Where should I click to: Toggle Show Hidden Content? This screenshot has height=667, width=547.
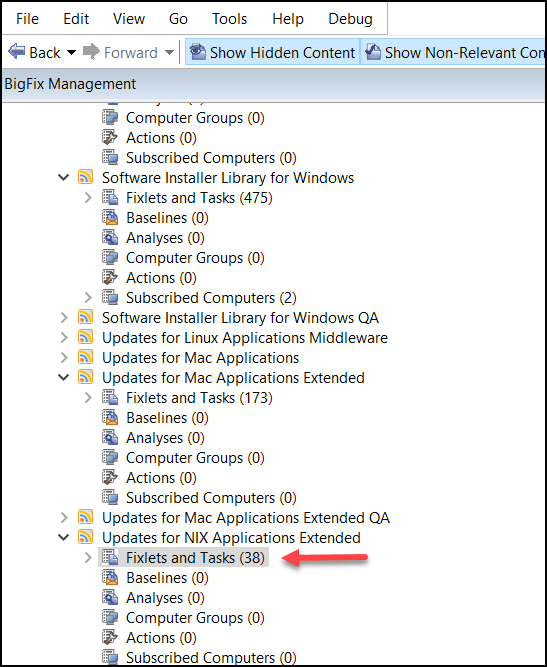[x=272, y=52]
